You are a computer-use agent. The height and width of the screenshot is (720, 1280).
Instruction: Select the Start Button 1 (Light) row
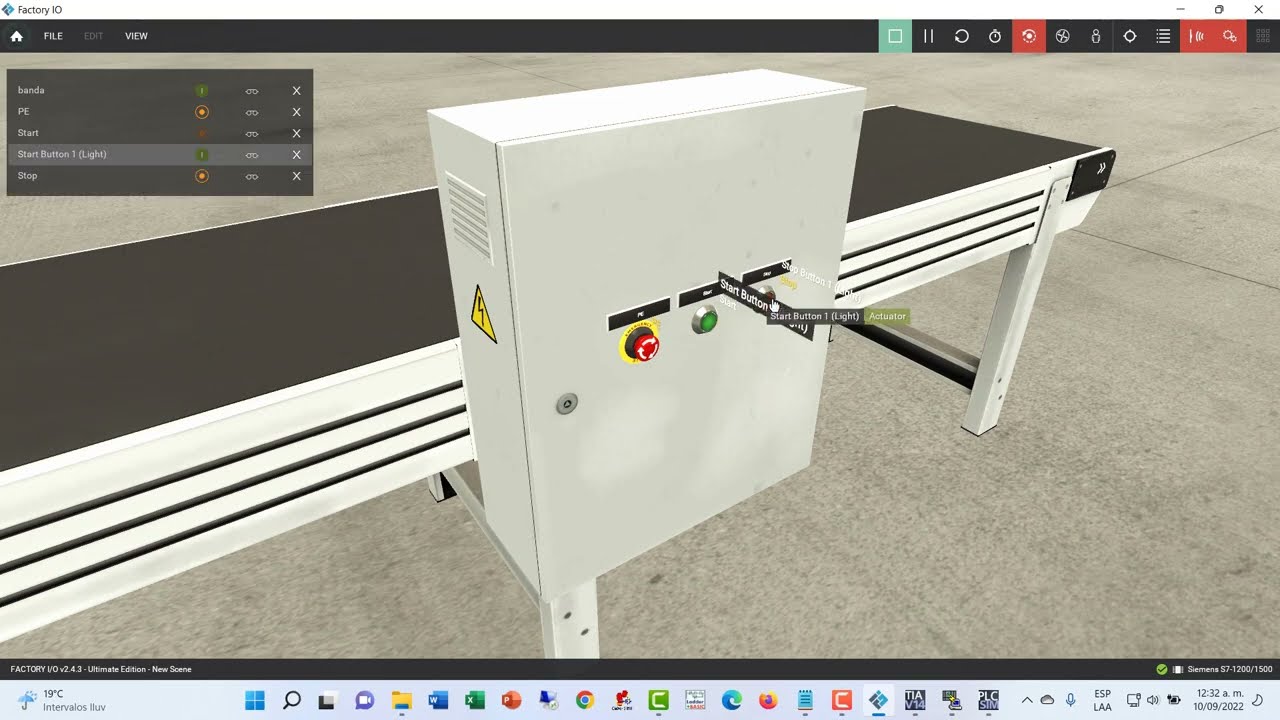click(x=160, y=154)
